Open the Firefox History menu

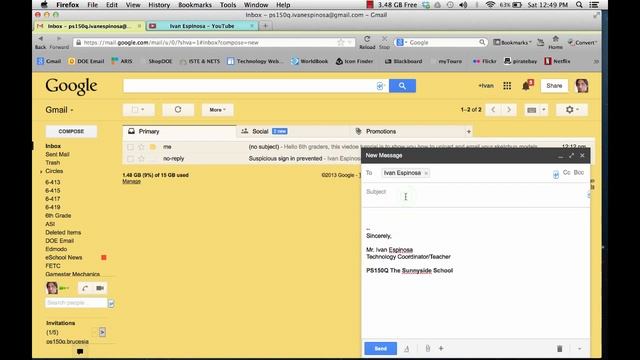[x=159, y=5]
